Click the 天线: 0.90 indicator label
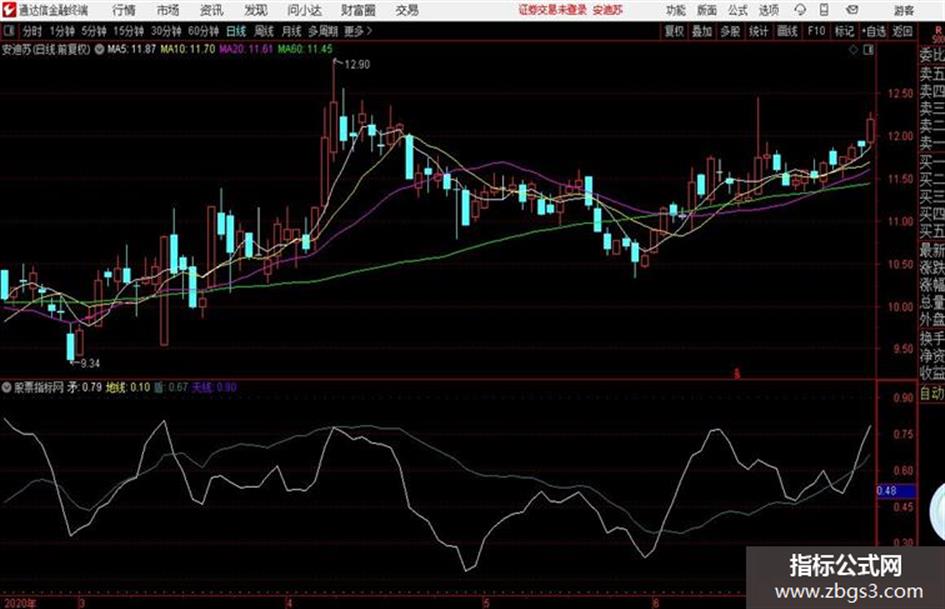The image size is (945, 609). coord(215,387)
